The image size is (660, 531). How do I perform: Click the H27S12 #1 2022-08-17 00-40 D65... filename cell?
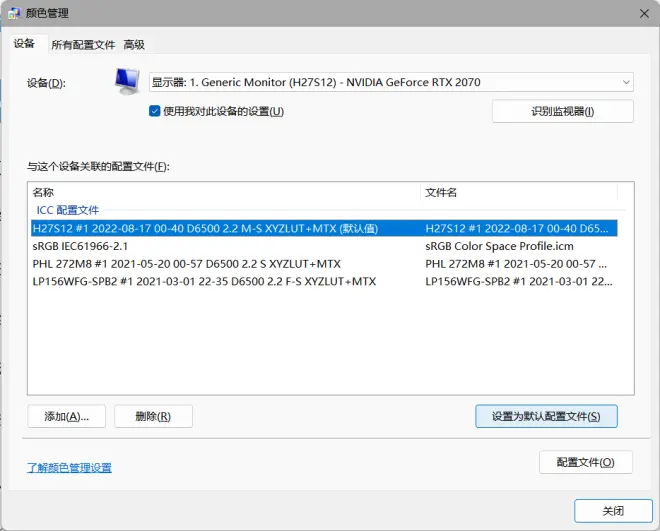pyautogui.click(x=516, y=228)
